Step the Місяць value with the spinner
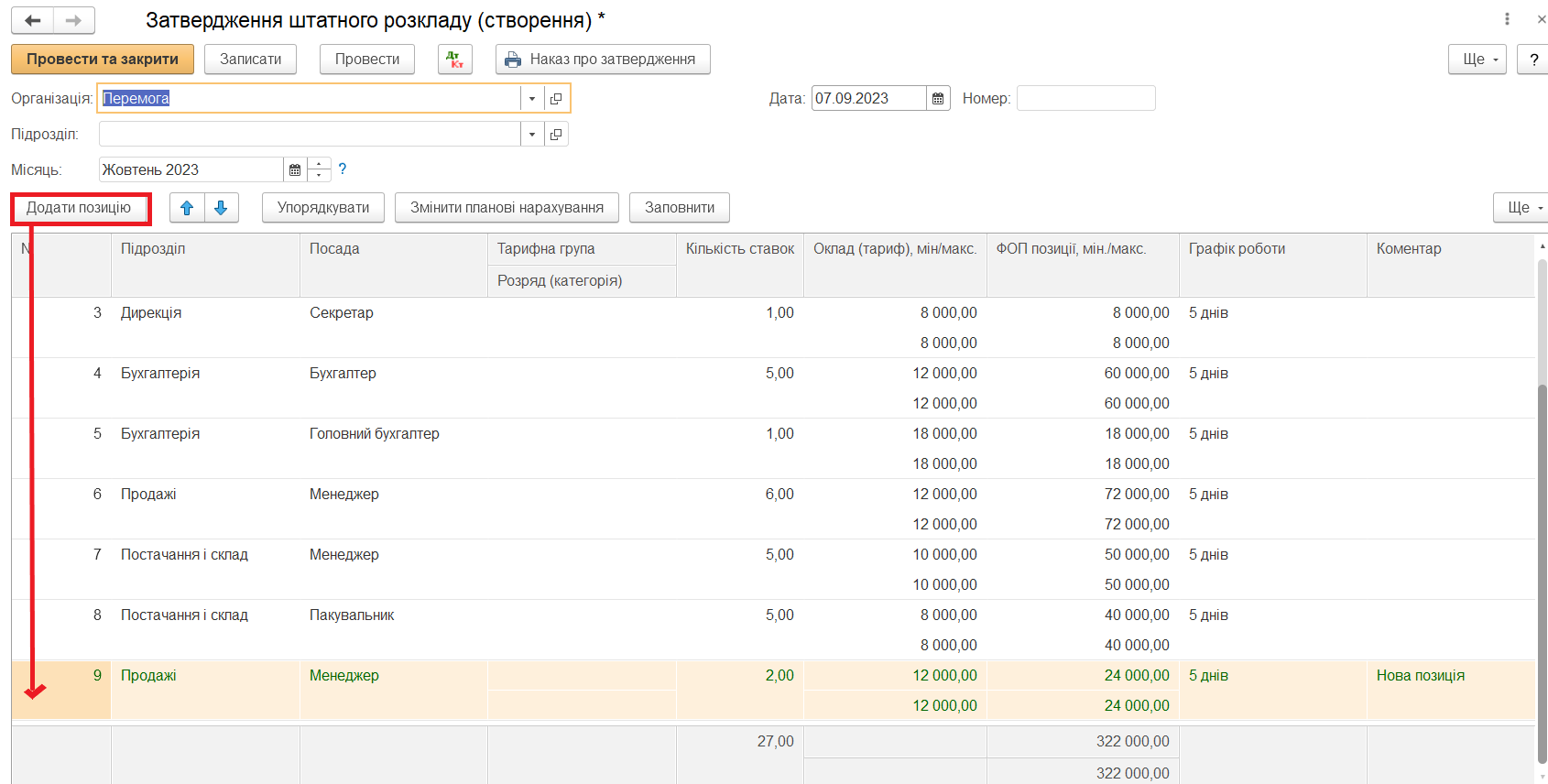The width and height of the screenshot is (1548, 784). [x=319, y=169]
